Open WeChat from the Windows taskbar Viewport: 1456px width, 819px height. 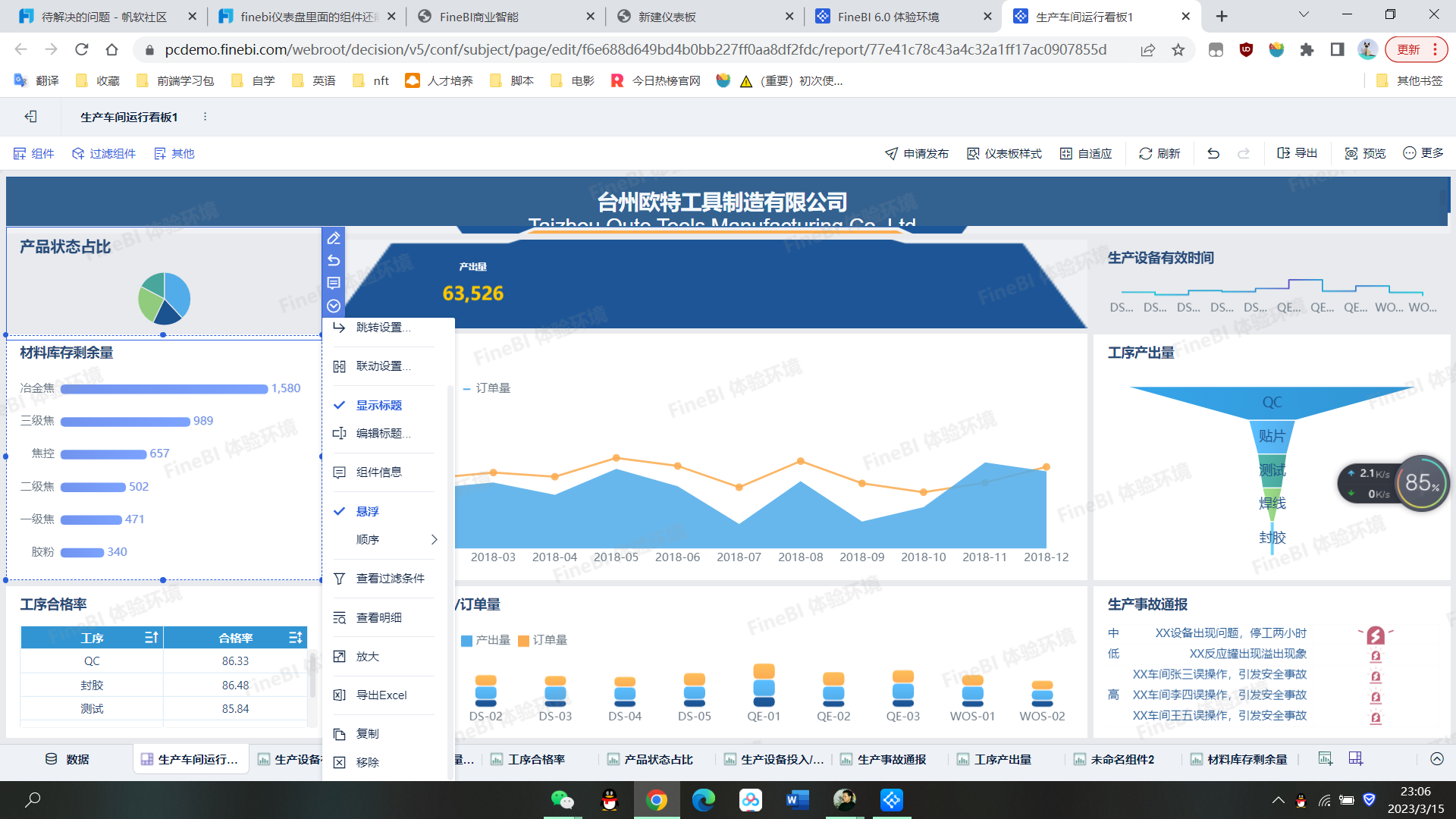(x=562, y=800)
